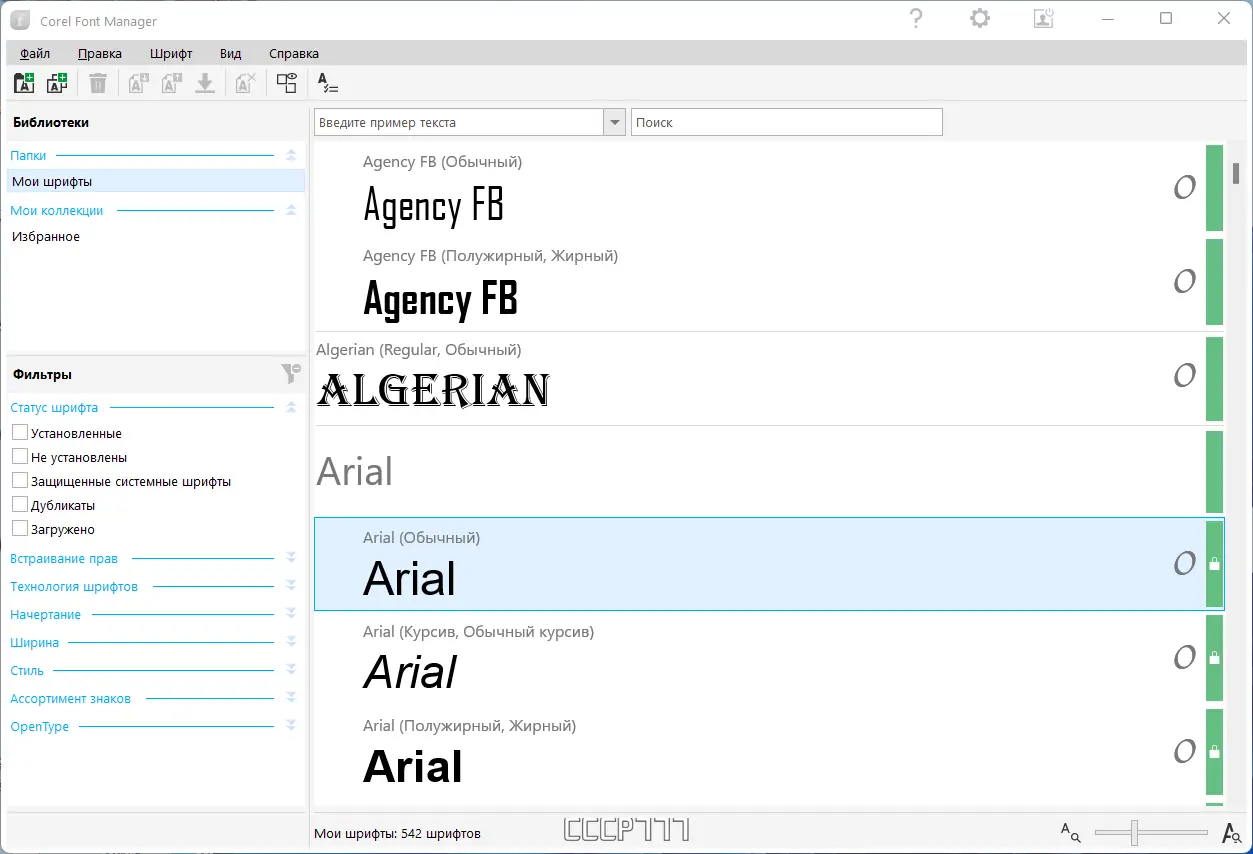Click the OpenType icon on Arial (Обычный)
Screen dimensions: 1253x854
pyautogui.click(x=1185, y=563)
